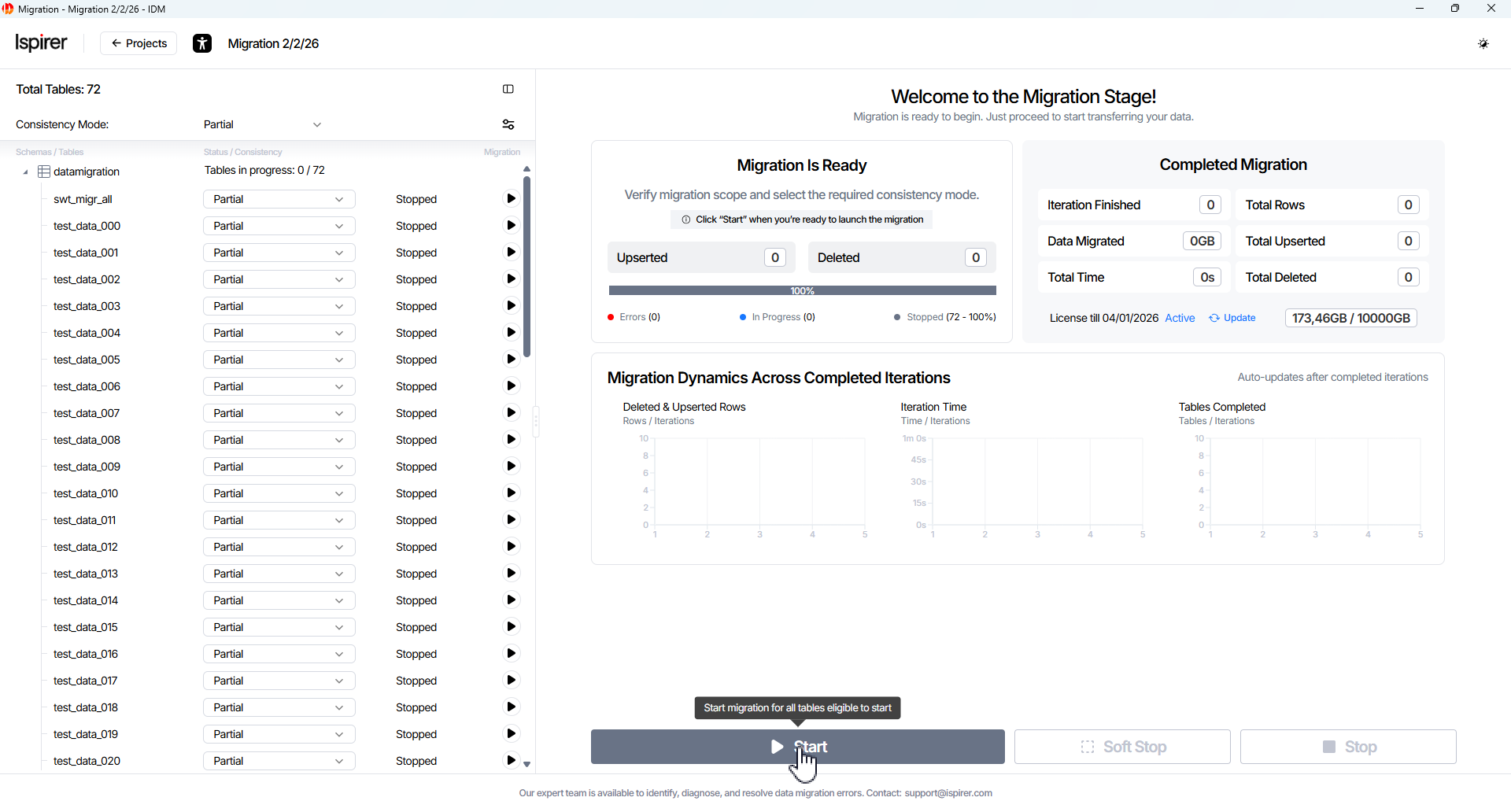Open global Consistency Mode dropdown
The width and height of the screenshot is (1511, 812).
[262, 124]
